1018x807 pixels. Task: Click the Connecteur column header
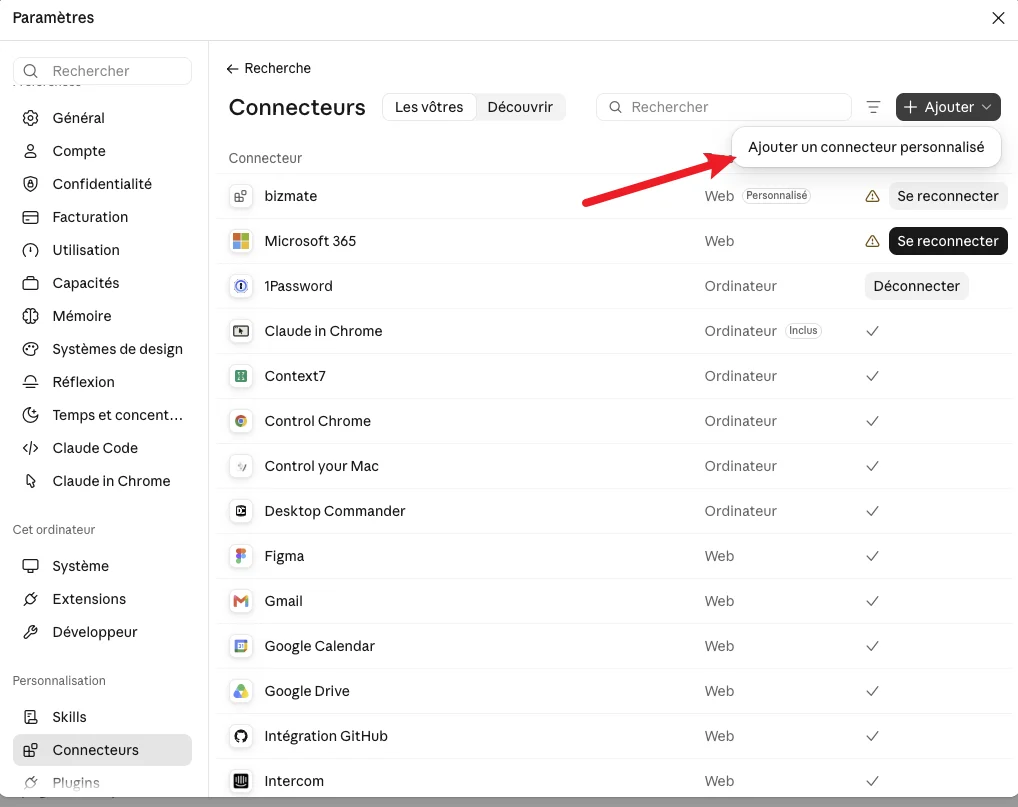point(265,158)
